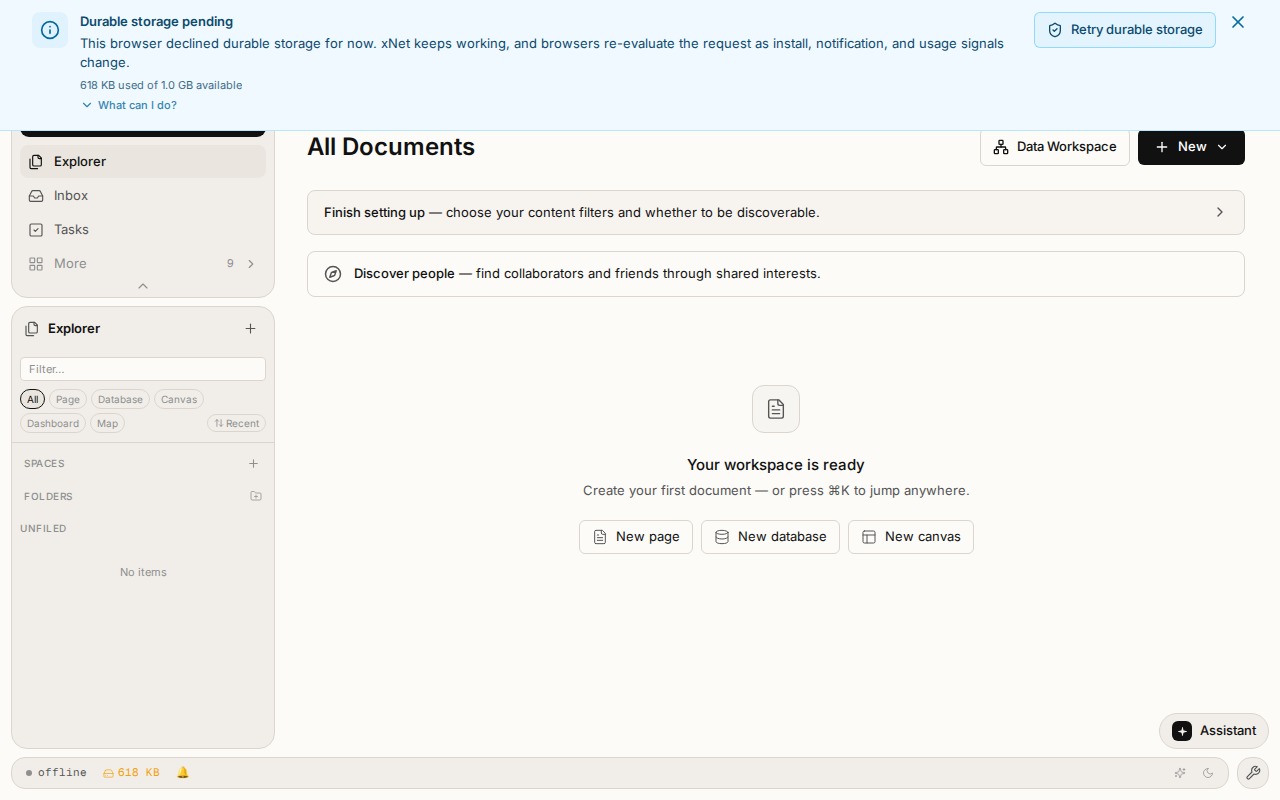Select the All filter chip
1280x800 pixels.
point(33,399)
